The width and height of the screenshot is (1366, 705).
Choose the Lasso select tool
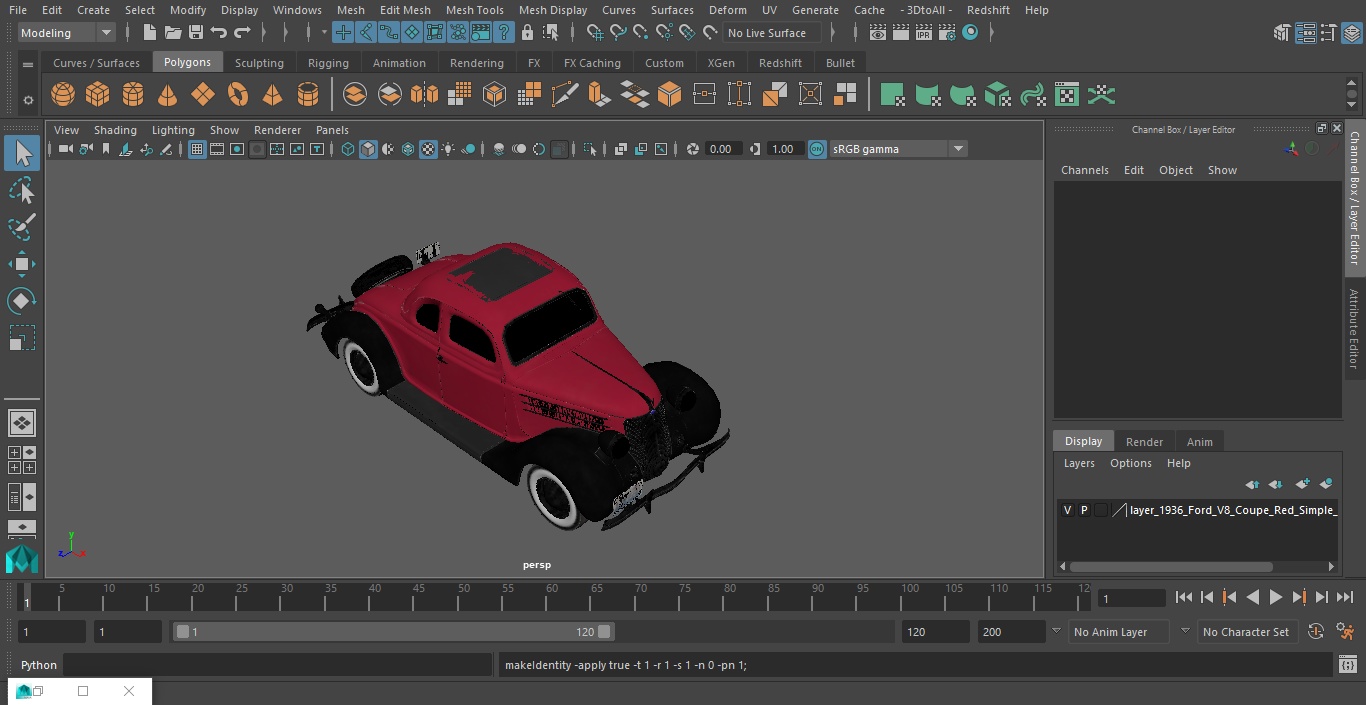click(21, 190)
